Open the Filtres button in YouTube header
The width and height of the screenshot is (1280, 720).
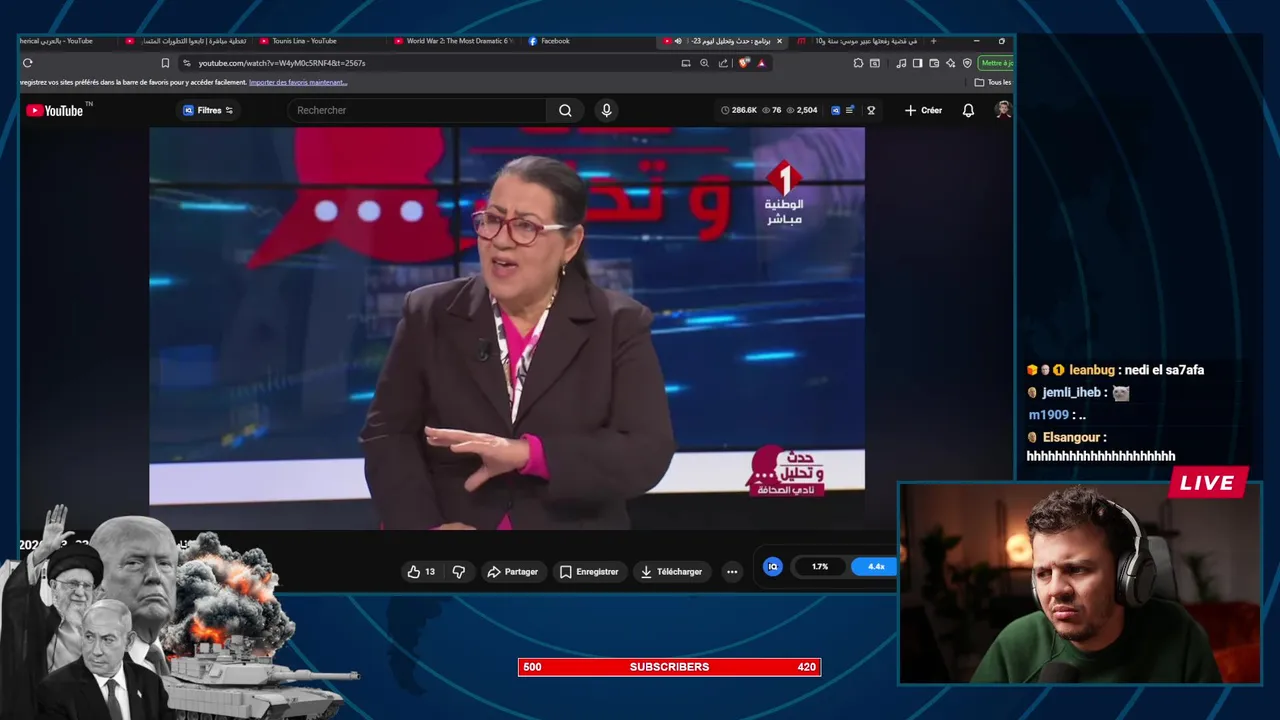[208, 110]
